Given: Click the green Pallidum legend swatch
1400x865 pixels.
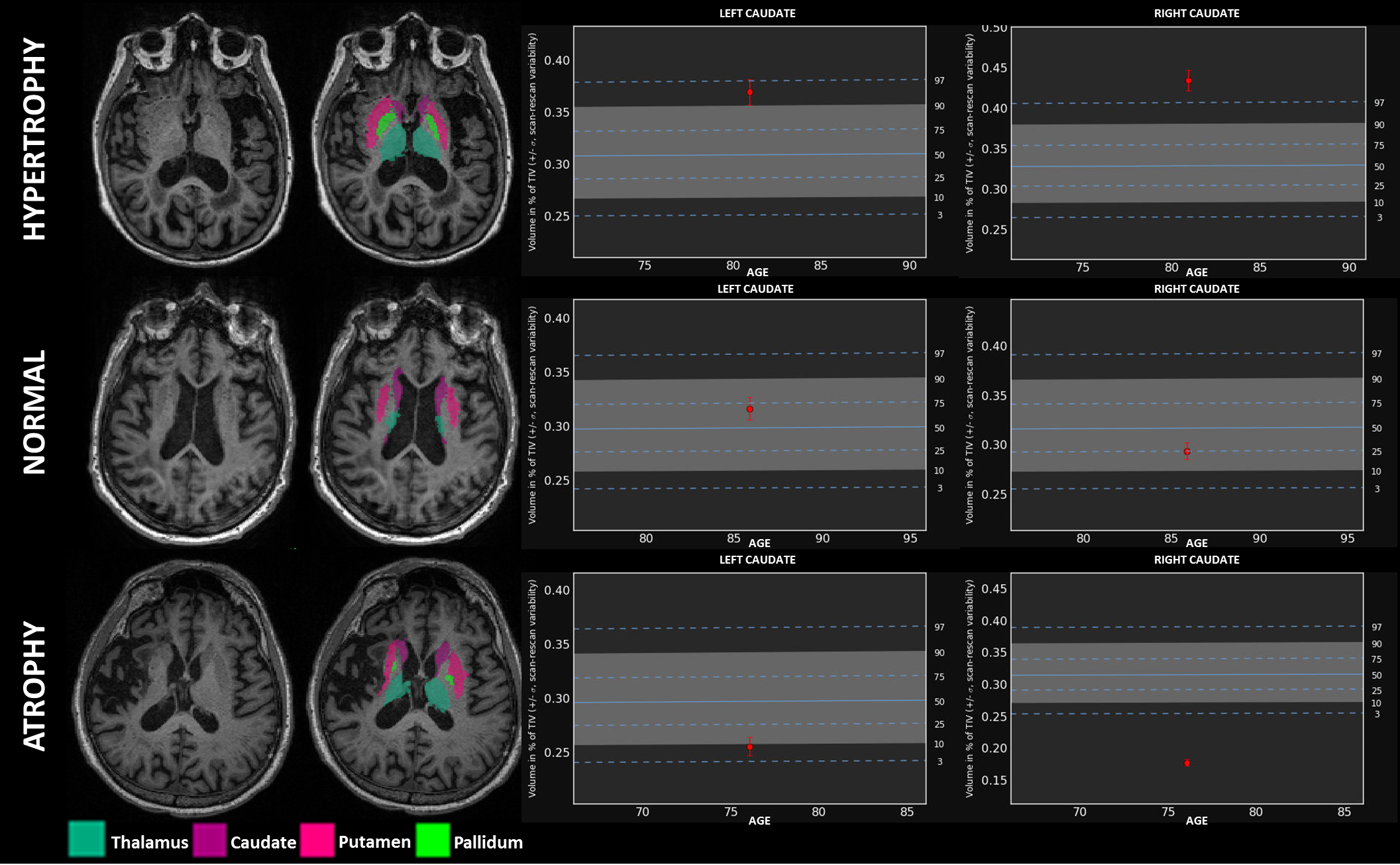Looking at the screenshot, I should [x=433, y=840].
